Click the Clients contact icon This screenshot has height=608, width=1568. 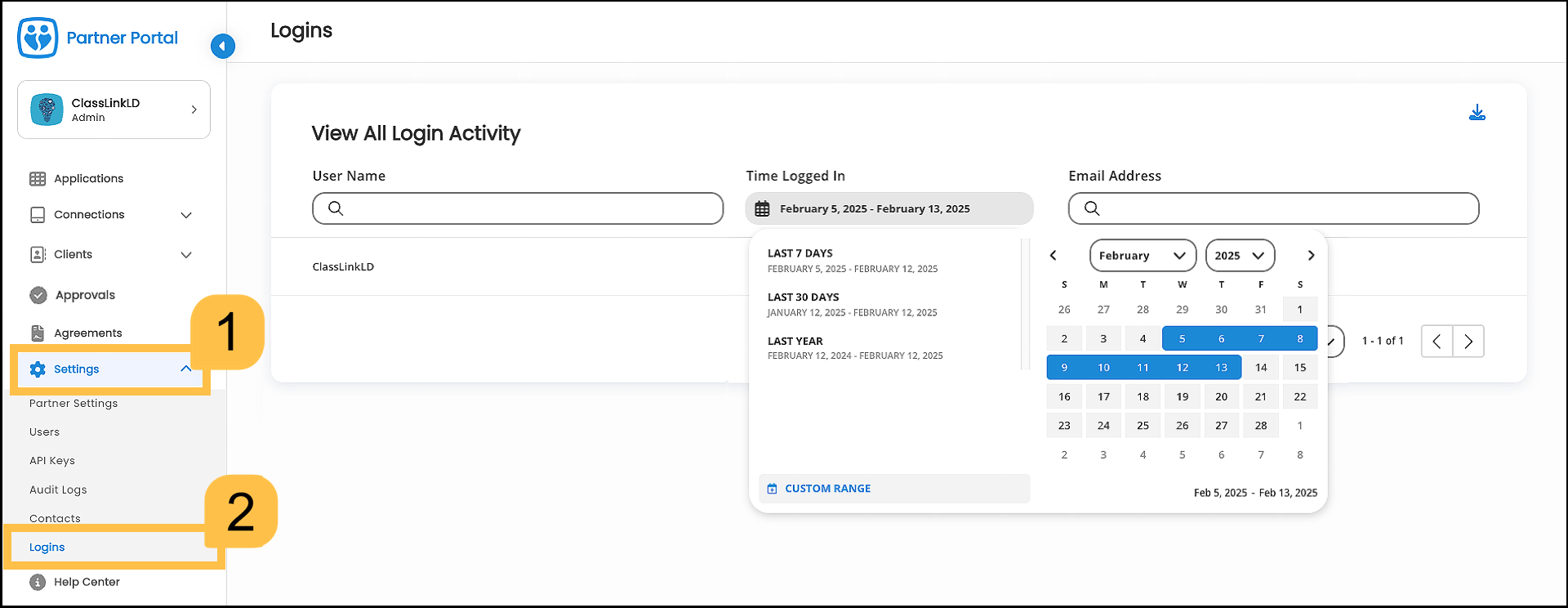(38, 255)
